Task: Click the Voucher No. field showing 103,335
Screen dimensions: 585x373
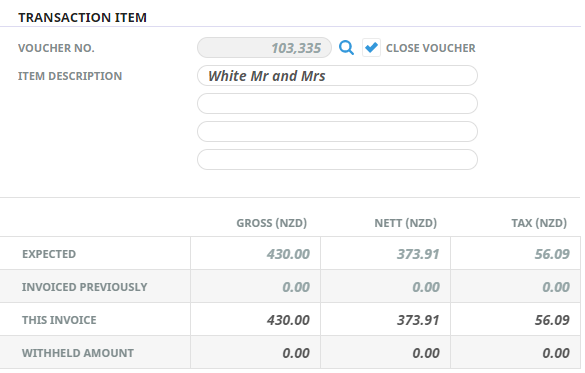Action: (264, 48)
